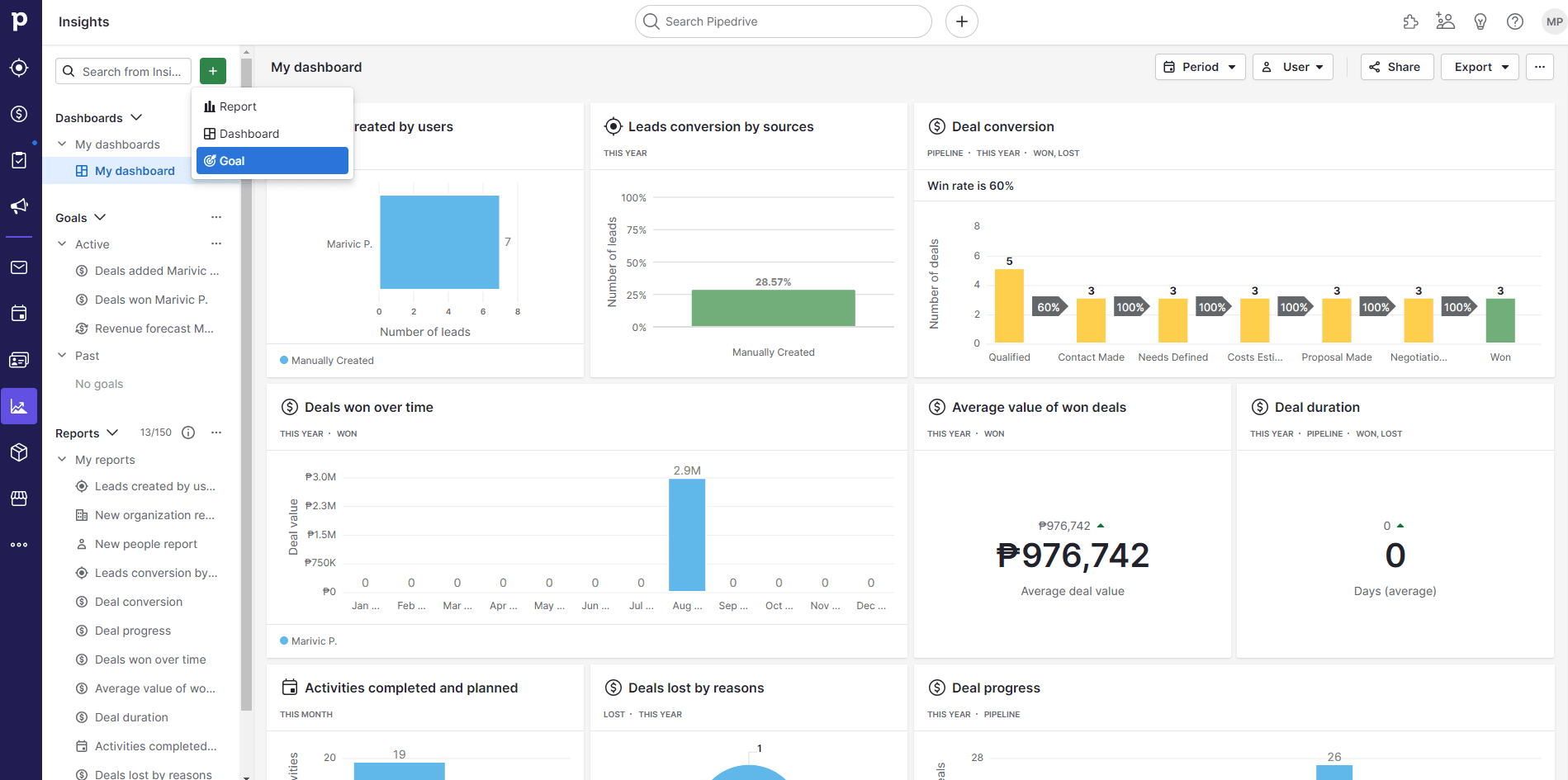Open the help question mark icon

click(x=1515, y=21)
